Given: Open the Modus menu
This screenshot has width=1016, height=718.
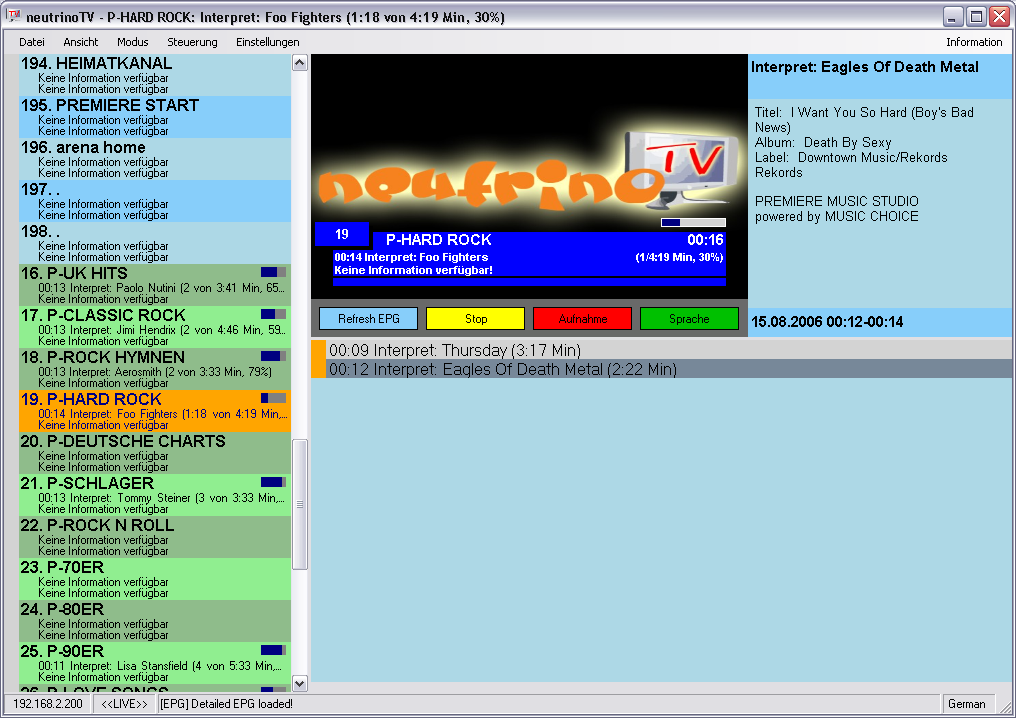Looking at the screenshot, I should (x=133, y=42).
